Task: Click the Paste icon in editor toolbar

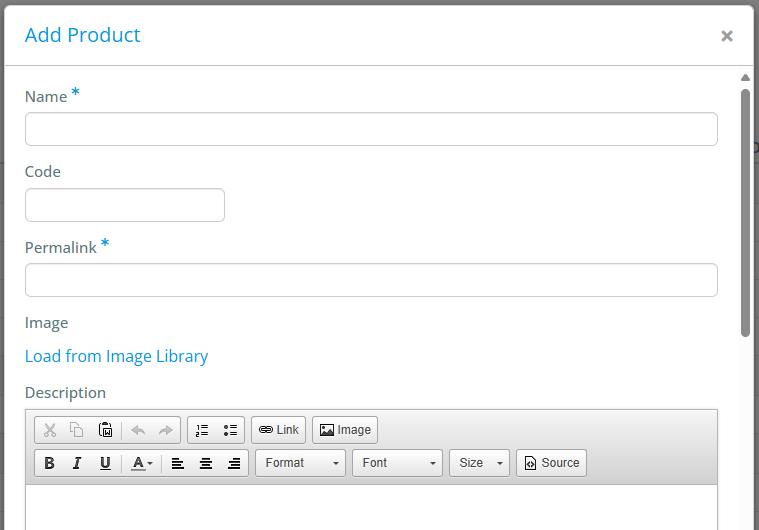Action: 105,430
